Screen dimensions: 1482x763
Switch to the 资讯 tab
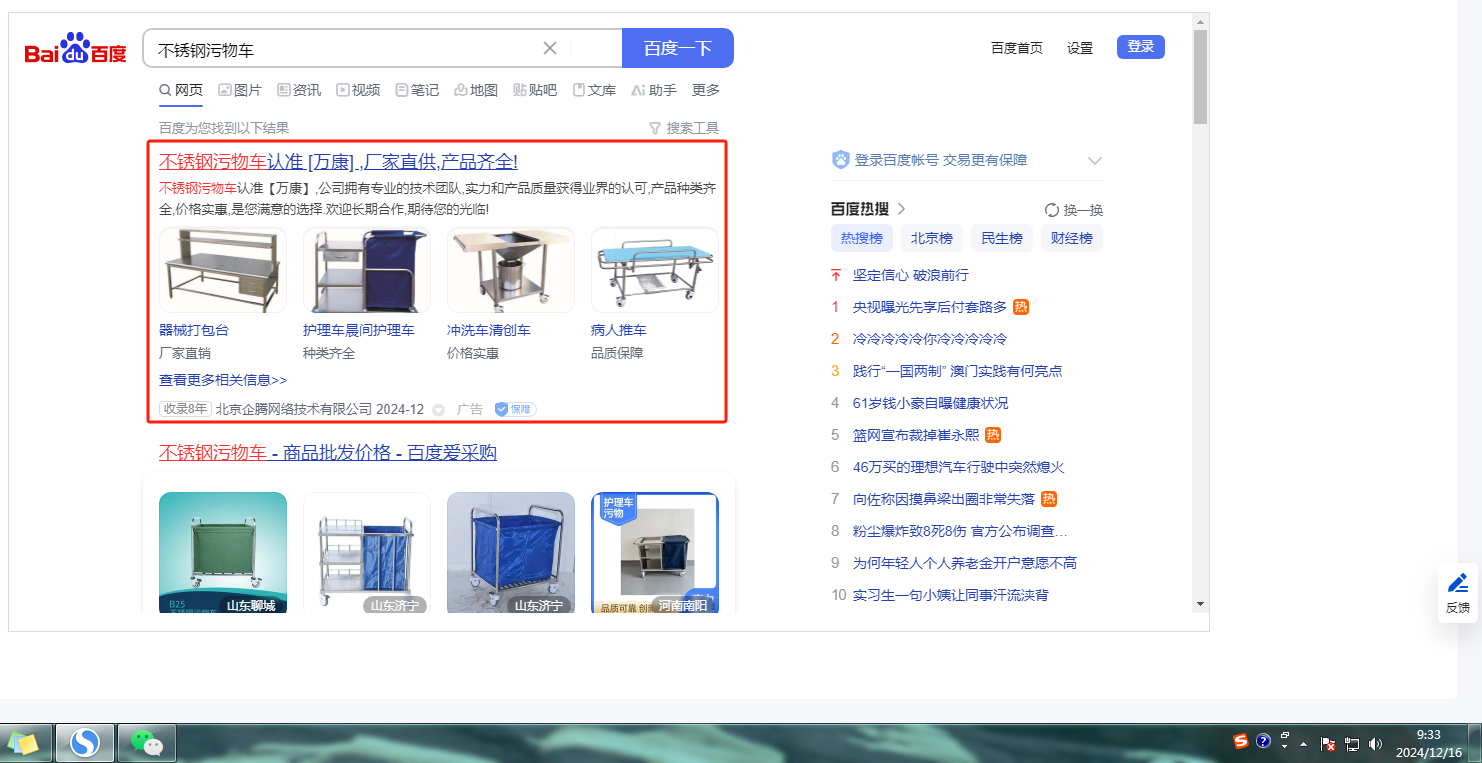click(299, 90)
